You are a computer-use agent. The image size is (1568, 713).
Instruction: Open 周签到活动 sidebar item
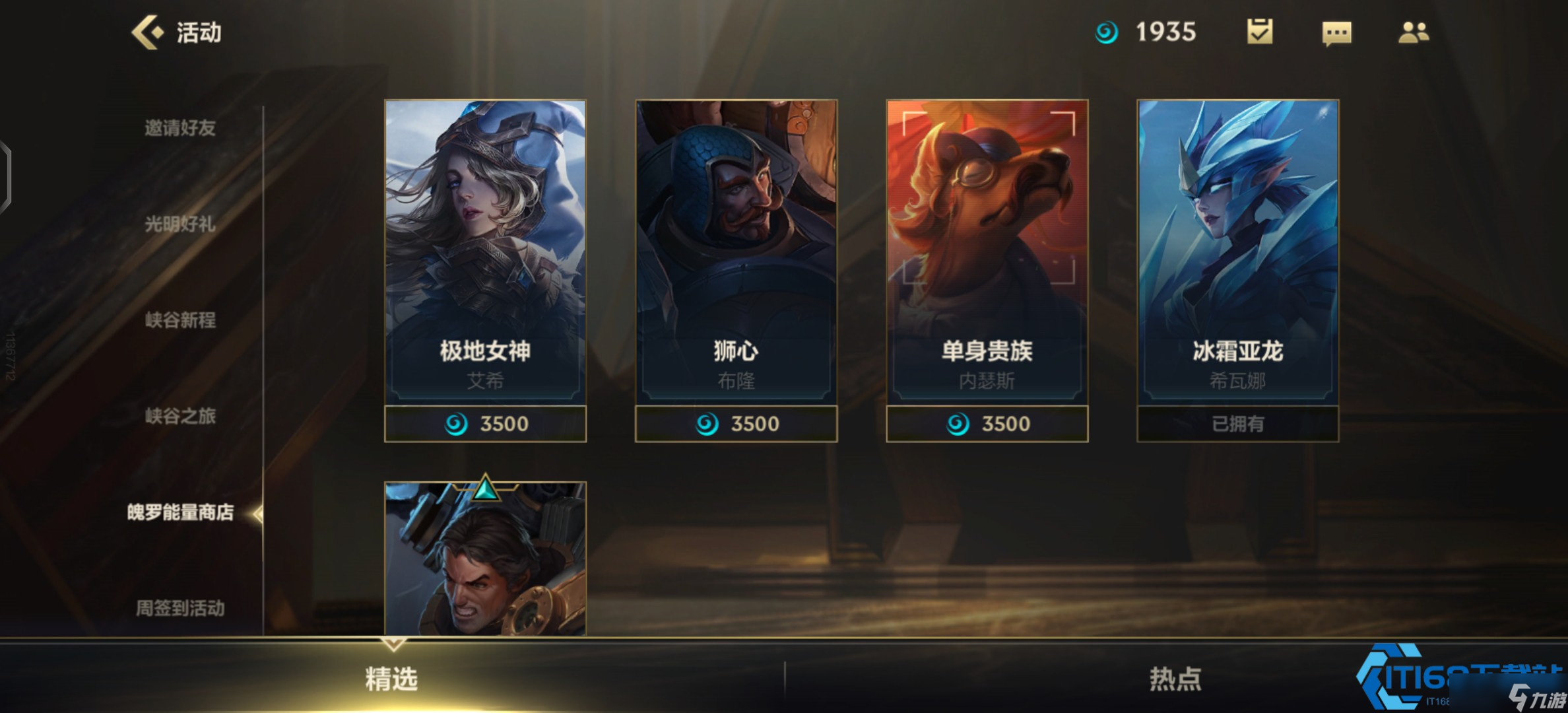click(180, 608)
